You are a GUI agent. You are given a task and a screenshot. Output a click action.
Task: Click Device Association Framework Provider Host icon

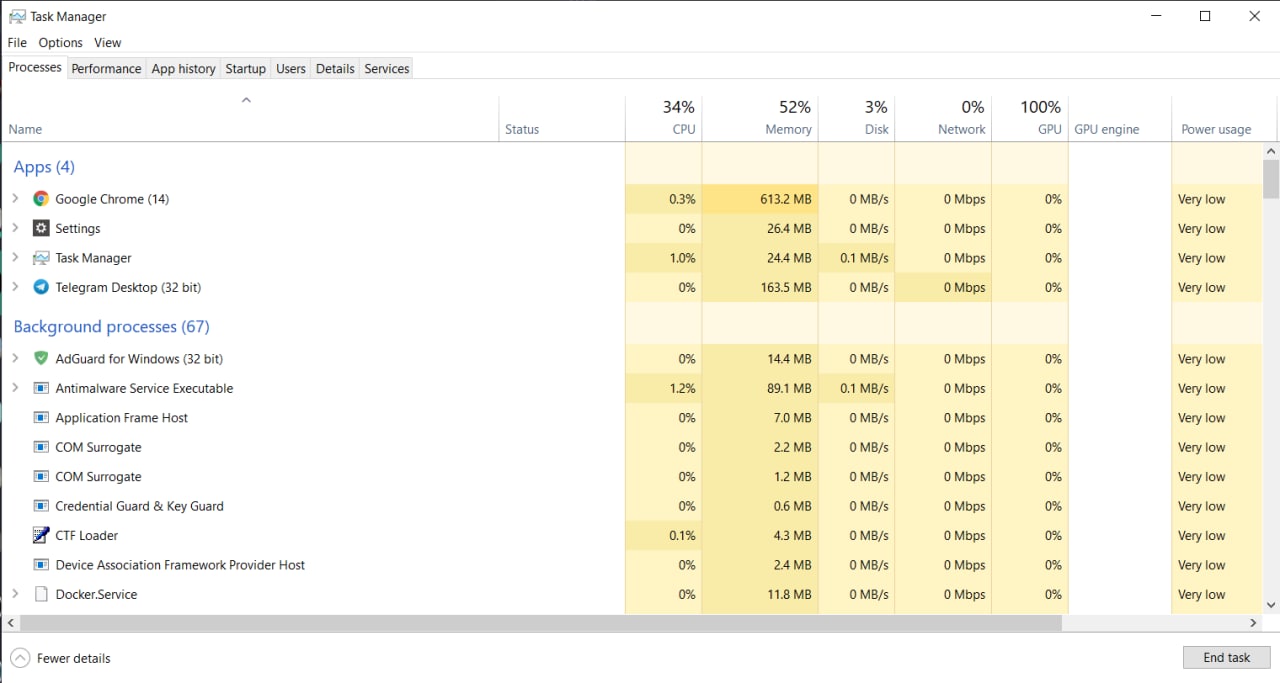(41, 565)
